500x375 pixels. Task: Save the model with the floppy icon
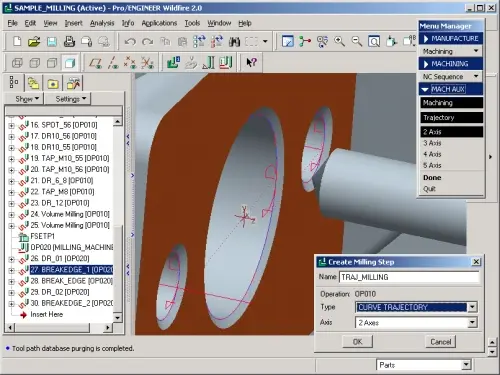52,42
